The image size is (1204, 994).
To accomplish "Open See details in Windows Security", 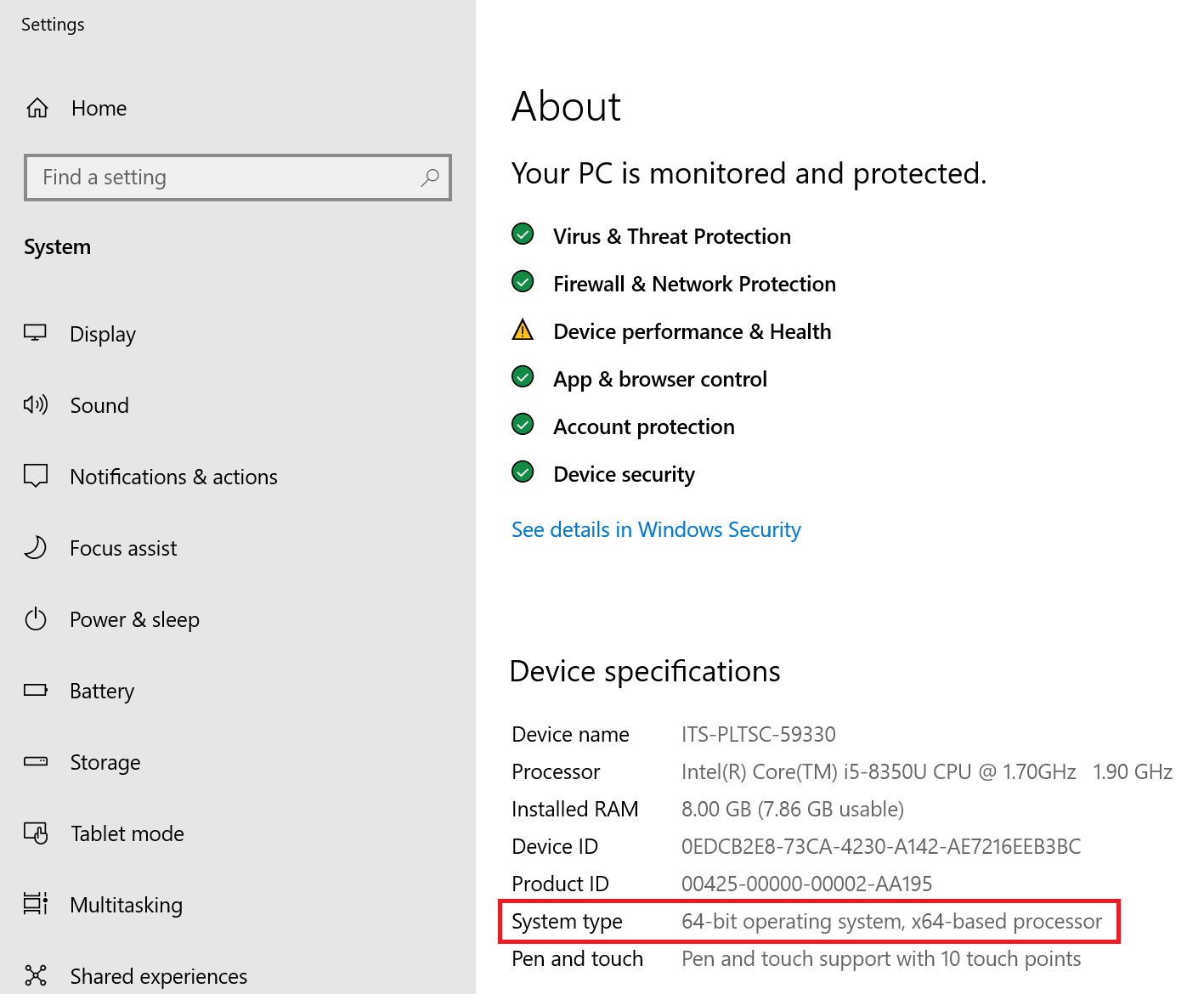I will pos(655,529).
